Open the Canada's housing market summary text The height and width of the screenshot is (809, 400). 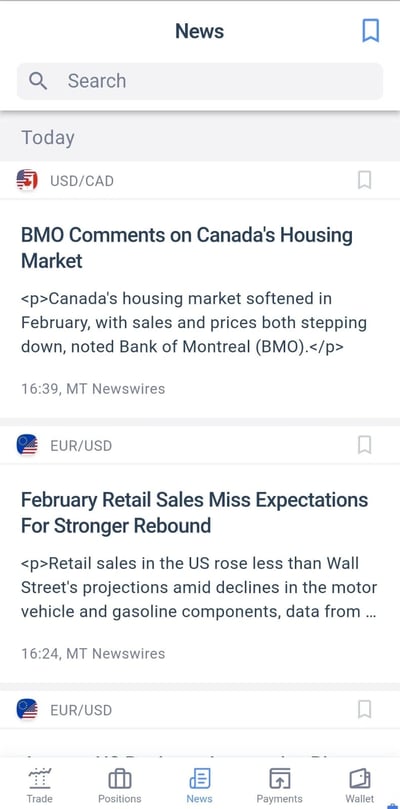click(194, 322)
